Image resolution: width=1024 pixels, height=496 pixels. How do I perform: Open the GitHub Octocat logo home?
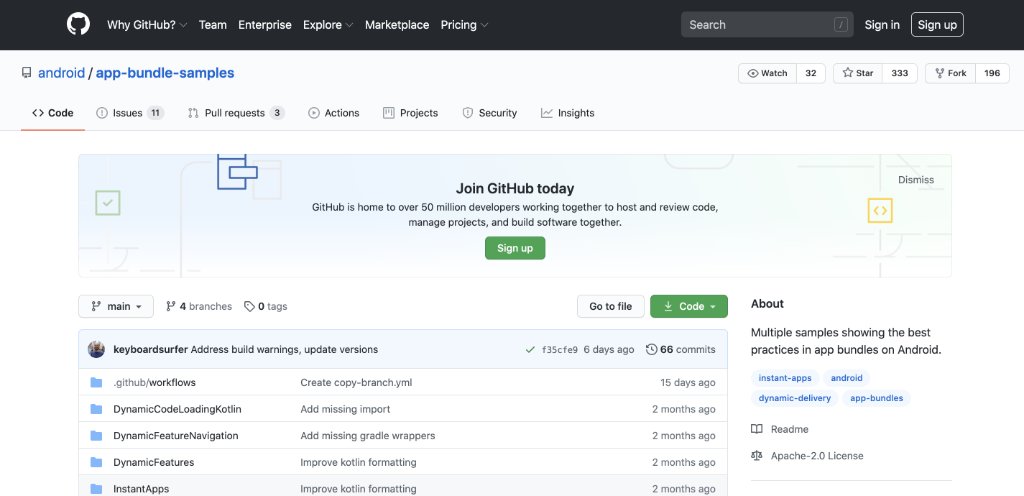click(x=78, y=24)
